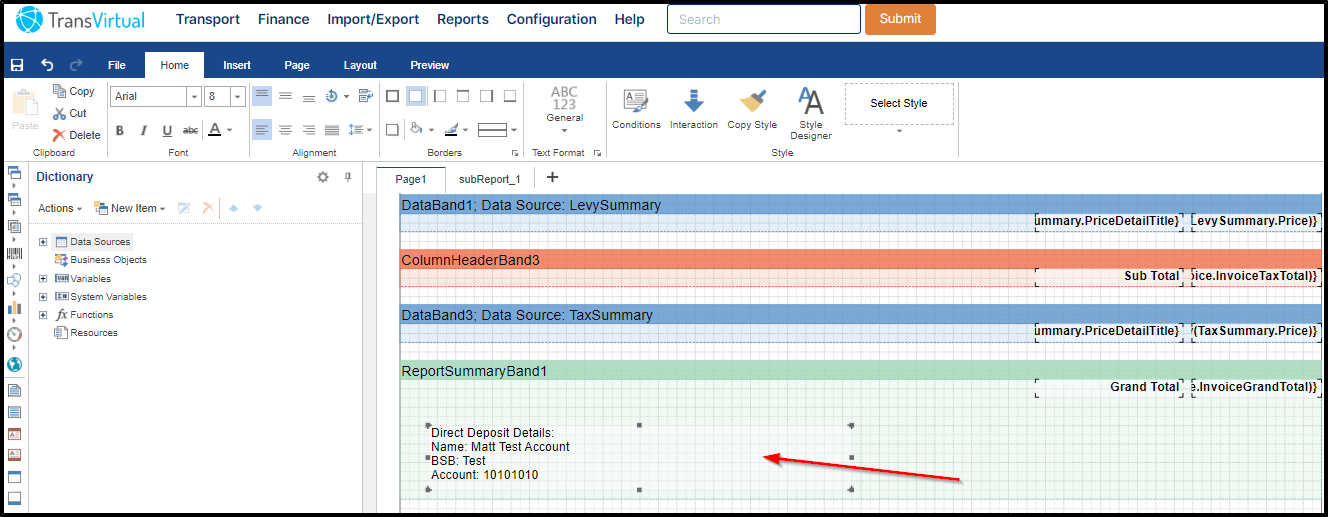1328x517 pixels.
Task: Open the Arial font family dropdown
Action: [x=194, y=96]
